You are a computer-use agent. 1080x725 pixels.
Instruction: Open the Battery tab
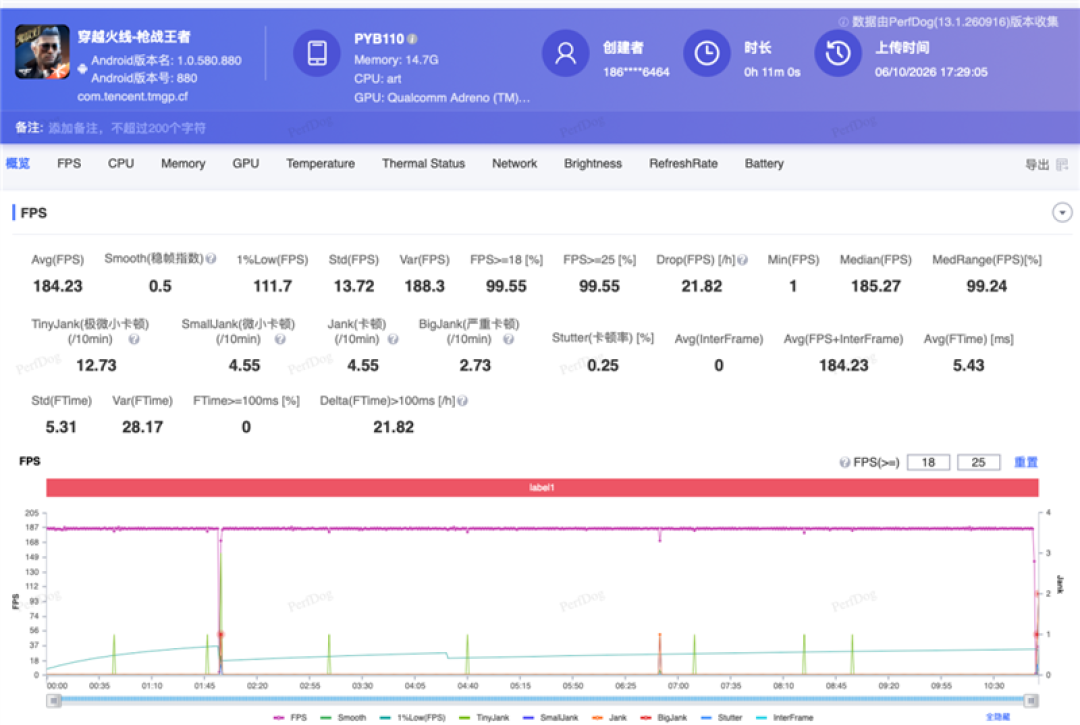(x=764, y=164)
